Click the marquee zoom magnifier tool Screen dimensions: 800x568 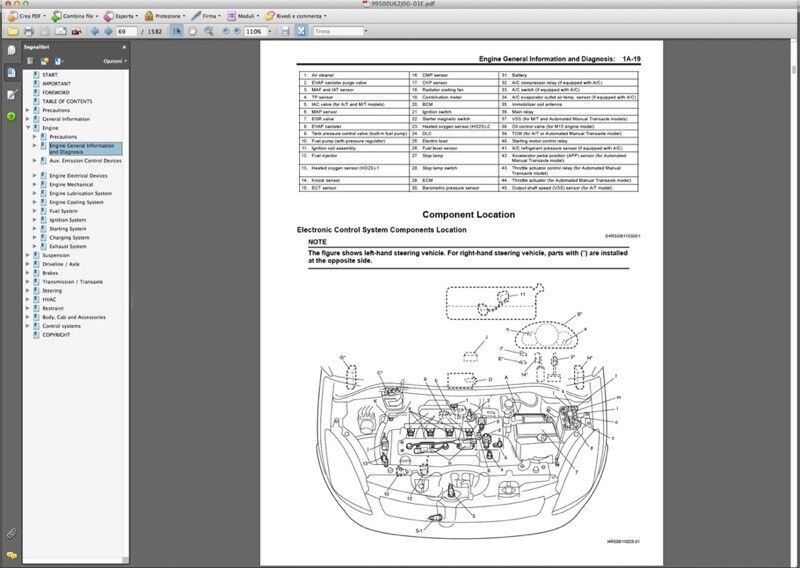tap(208, 32)
